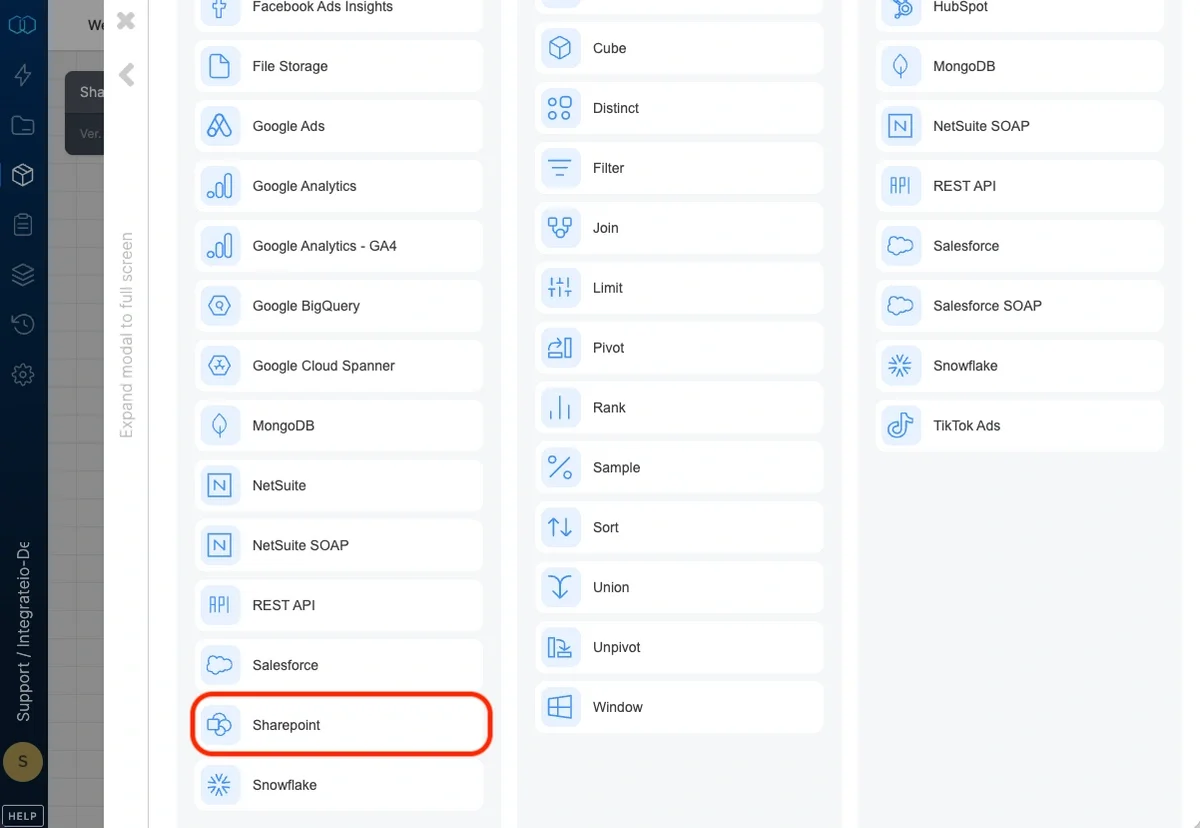Open the user avatar labeled S
This screenshot has width=1200, height=828.
(x=23, y=763)
